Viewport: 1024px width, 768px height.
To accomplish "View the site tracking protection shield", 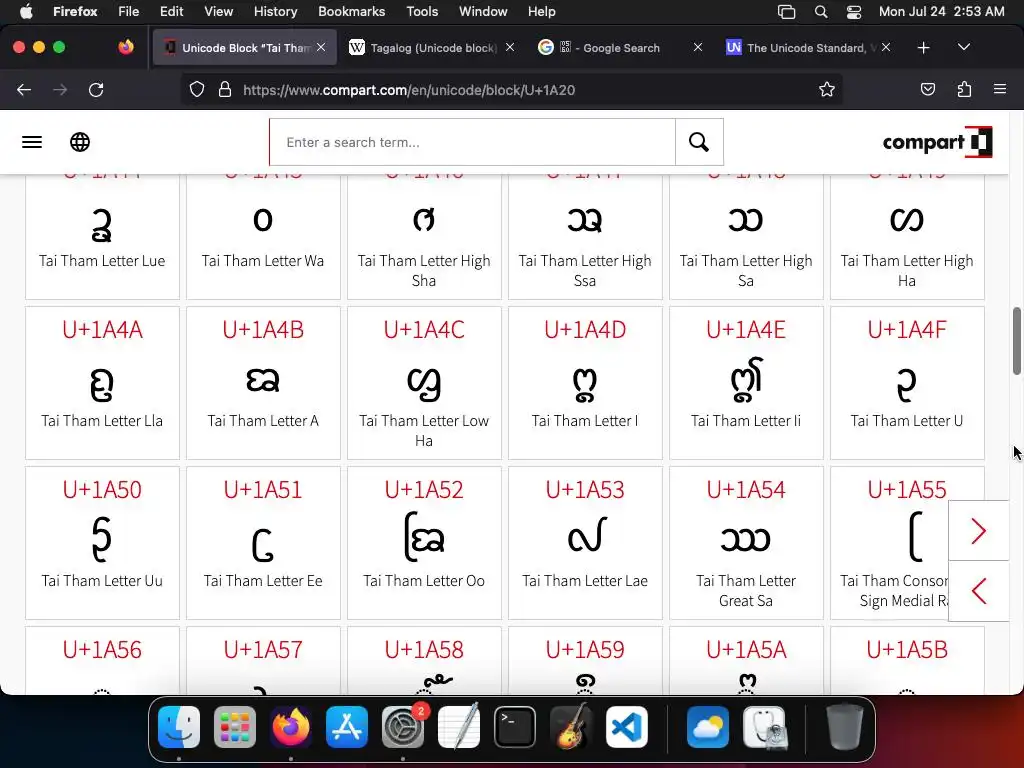I will tap(197, 89).
